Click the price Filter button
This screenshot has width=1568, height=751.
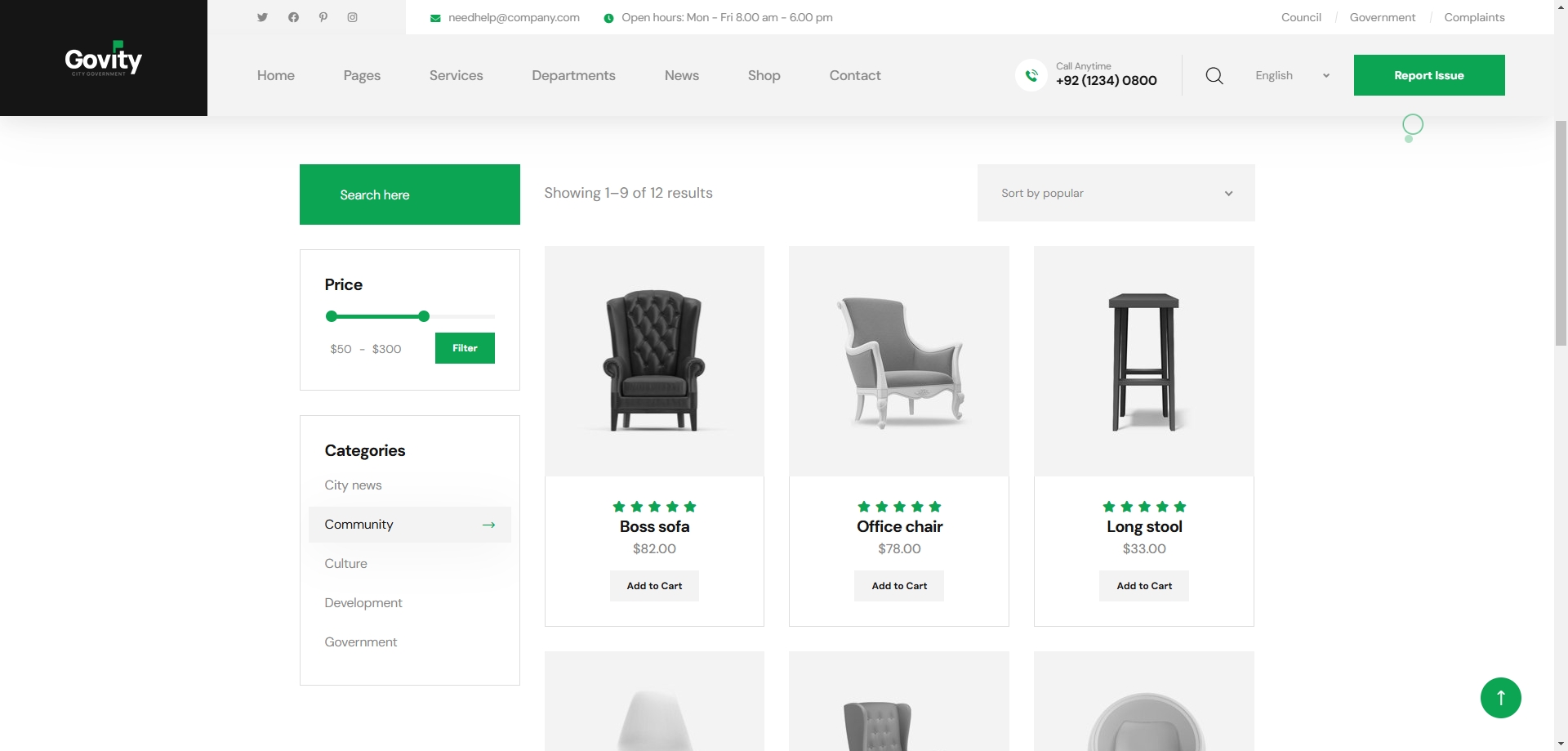[x=465, y=348]
